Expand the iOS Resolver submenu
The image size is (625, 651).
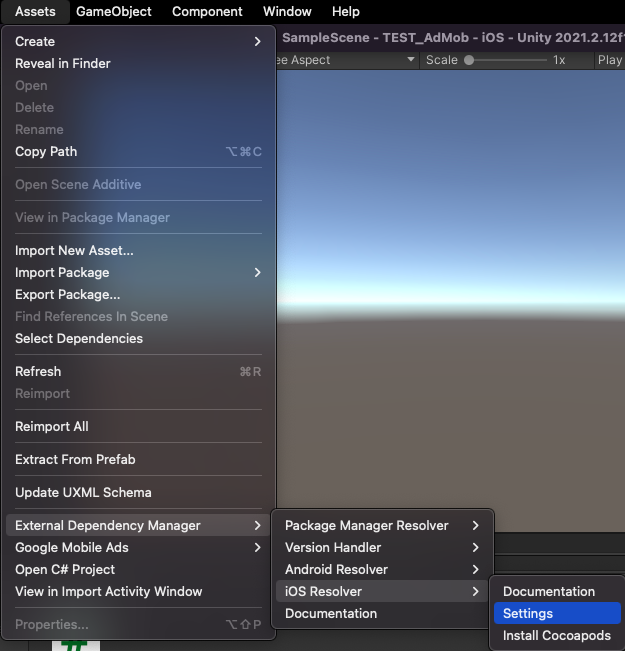[x=382, y=591]
